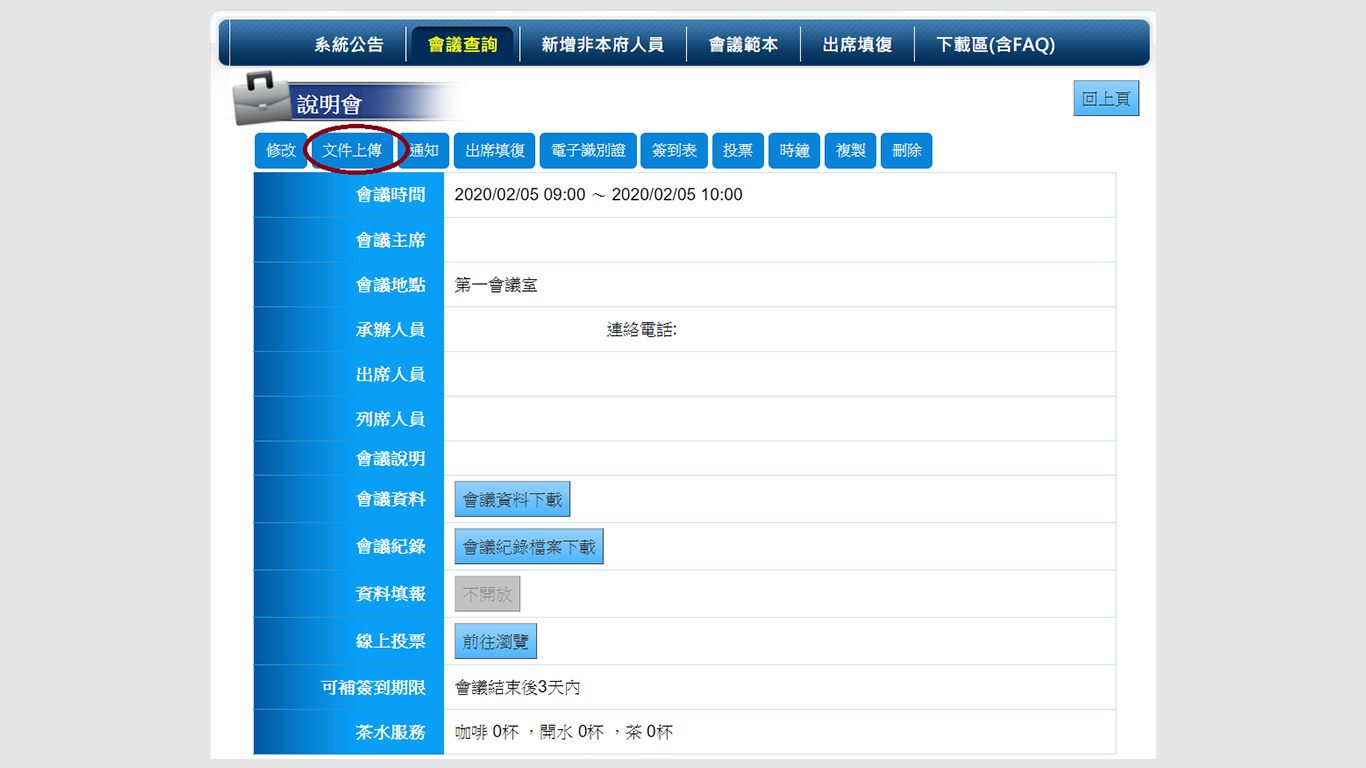Click the 會議資料 row header
The height and width of the screenshot is (768, 1366).
(349, 499)
